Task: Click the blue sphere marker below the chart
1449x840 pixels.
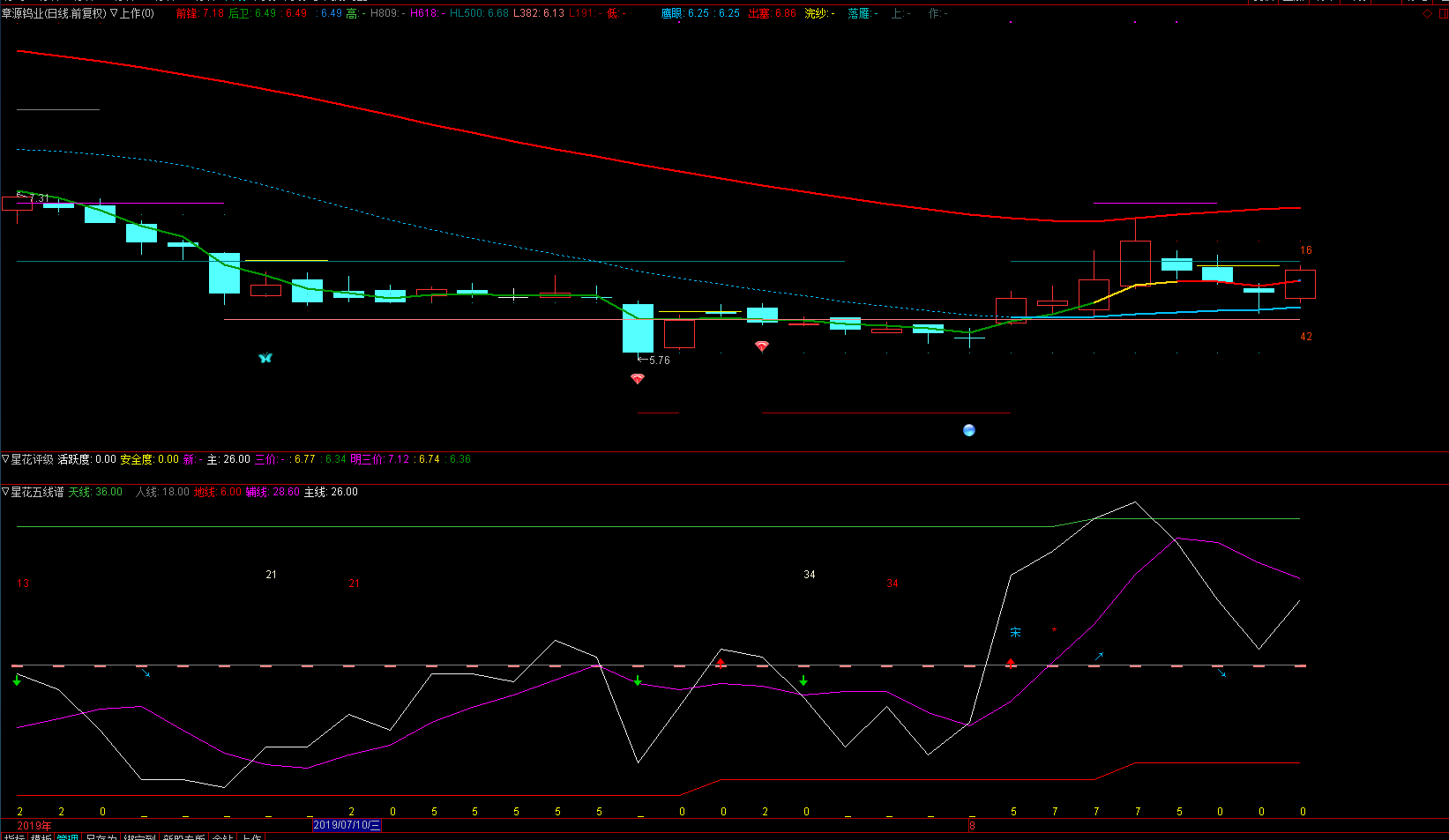Action: click(969, 430)
